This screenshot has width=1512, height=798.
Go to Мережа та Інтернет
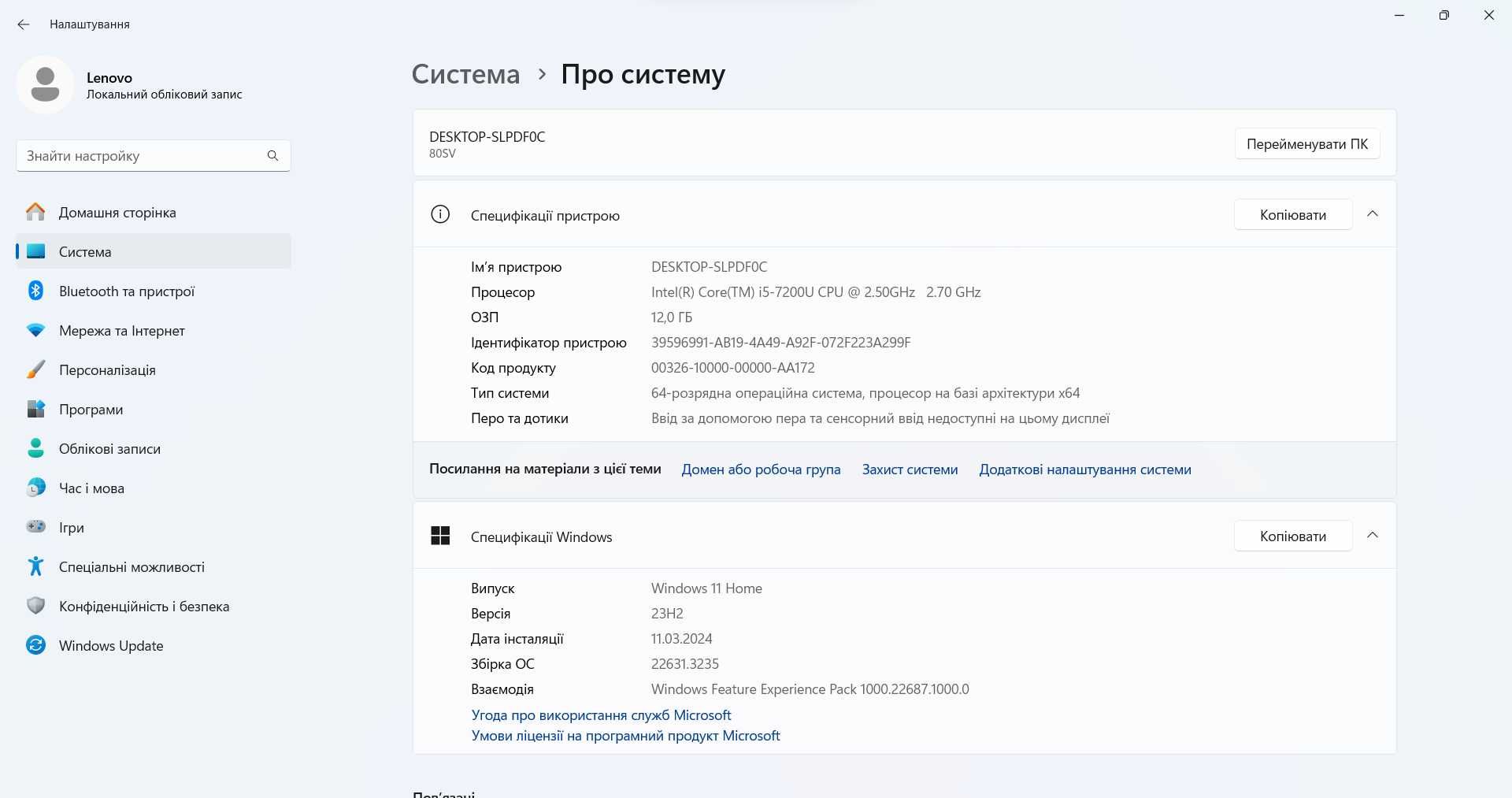[154, 330]
